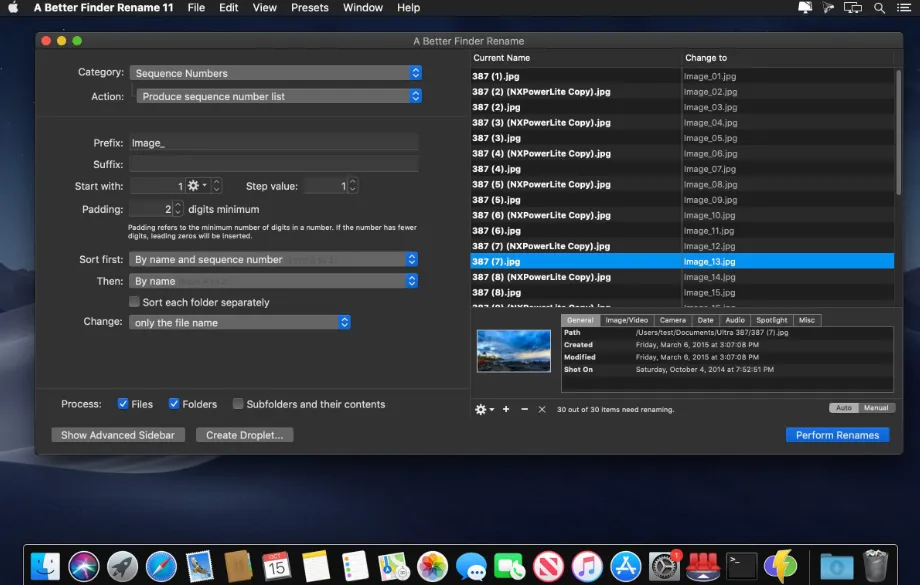Open Safari from the Dock
Viewport: 920px width, 585px height.
click(161, 567)
